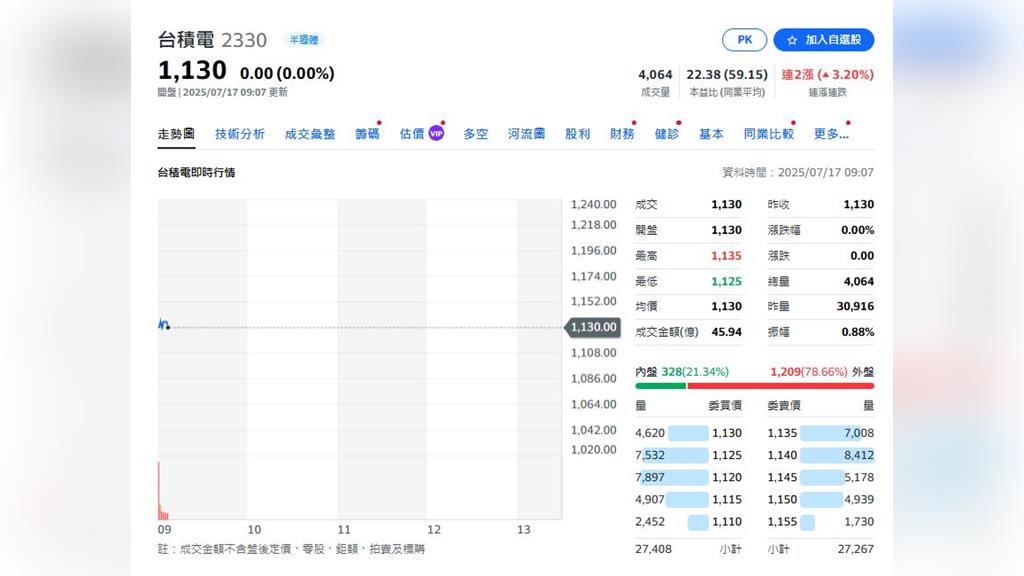
Task: Open the VIP badge next to 估價
Action: (x=436, y=134)
